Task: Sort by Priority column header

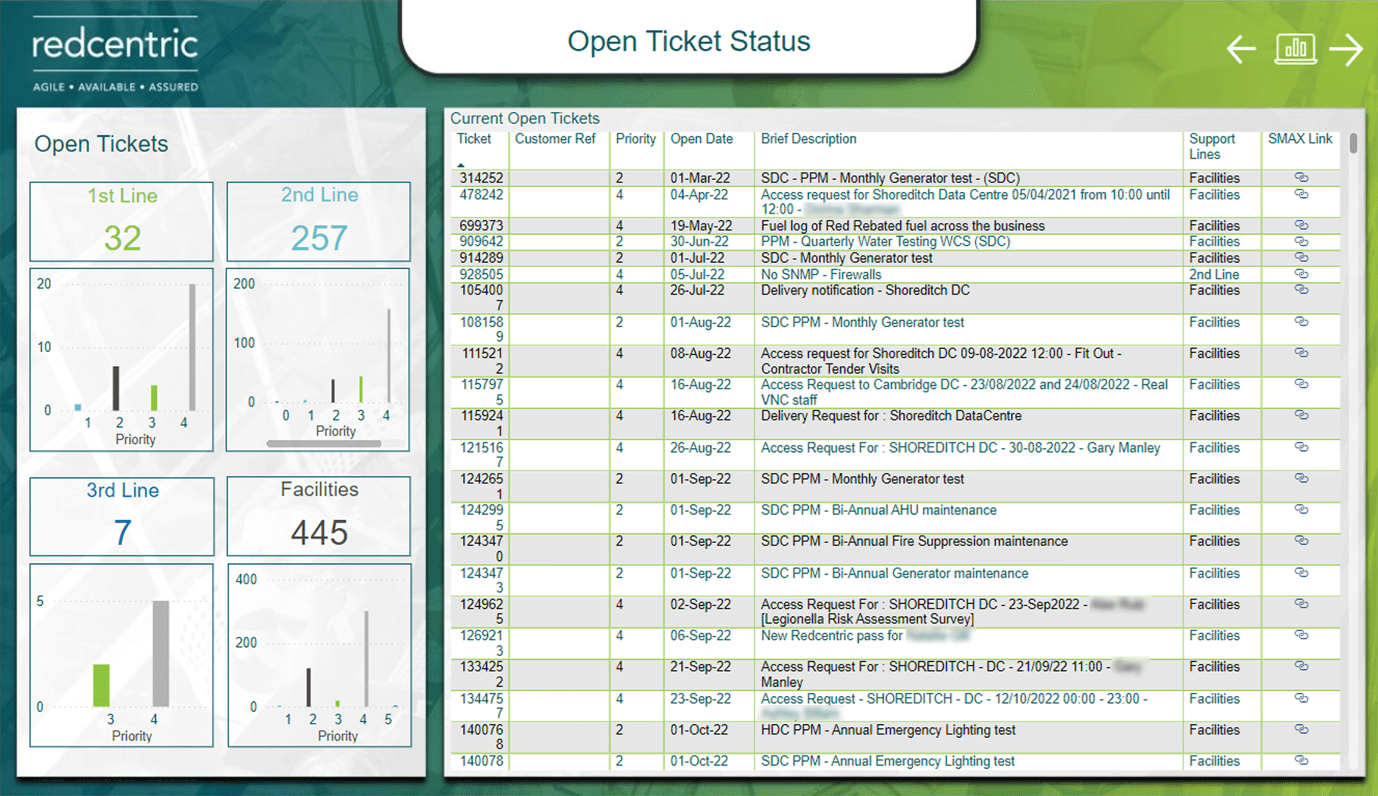Action: pos(636,139)
